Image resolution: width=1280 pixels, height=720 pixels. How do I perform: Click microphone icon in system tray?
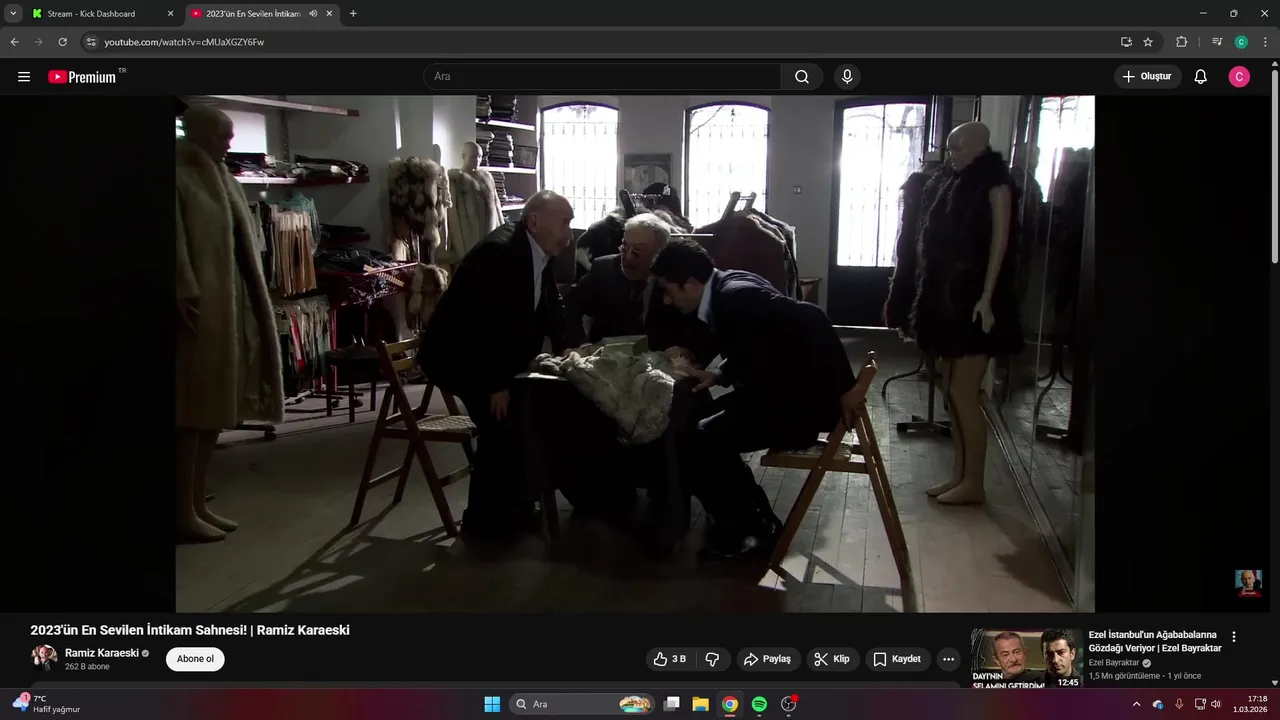(x=1179, y=704)
